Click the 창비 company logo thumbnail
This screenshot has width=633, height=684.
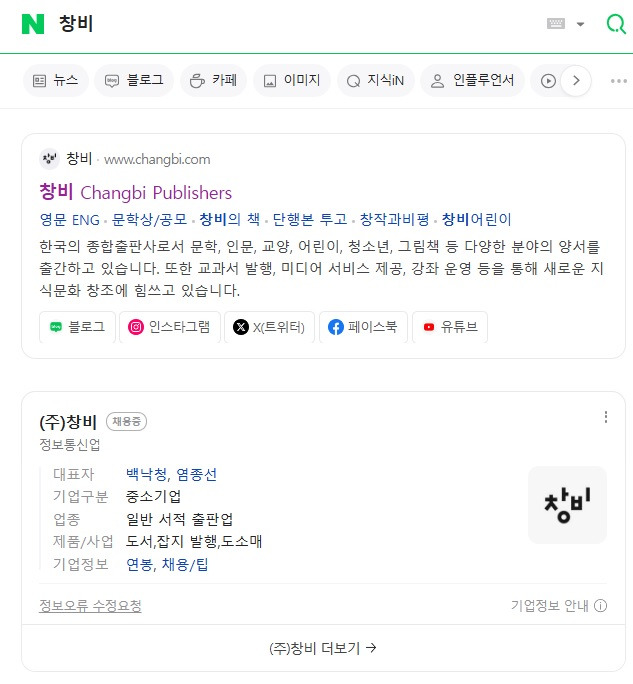click(567, 505)
